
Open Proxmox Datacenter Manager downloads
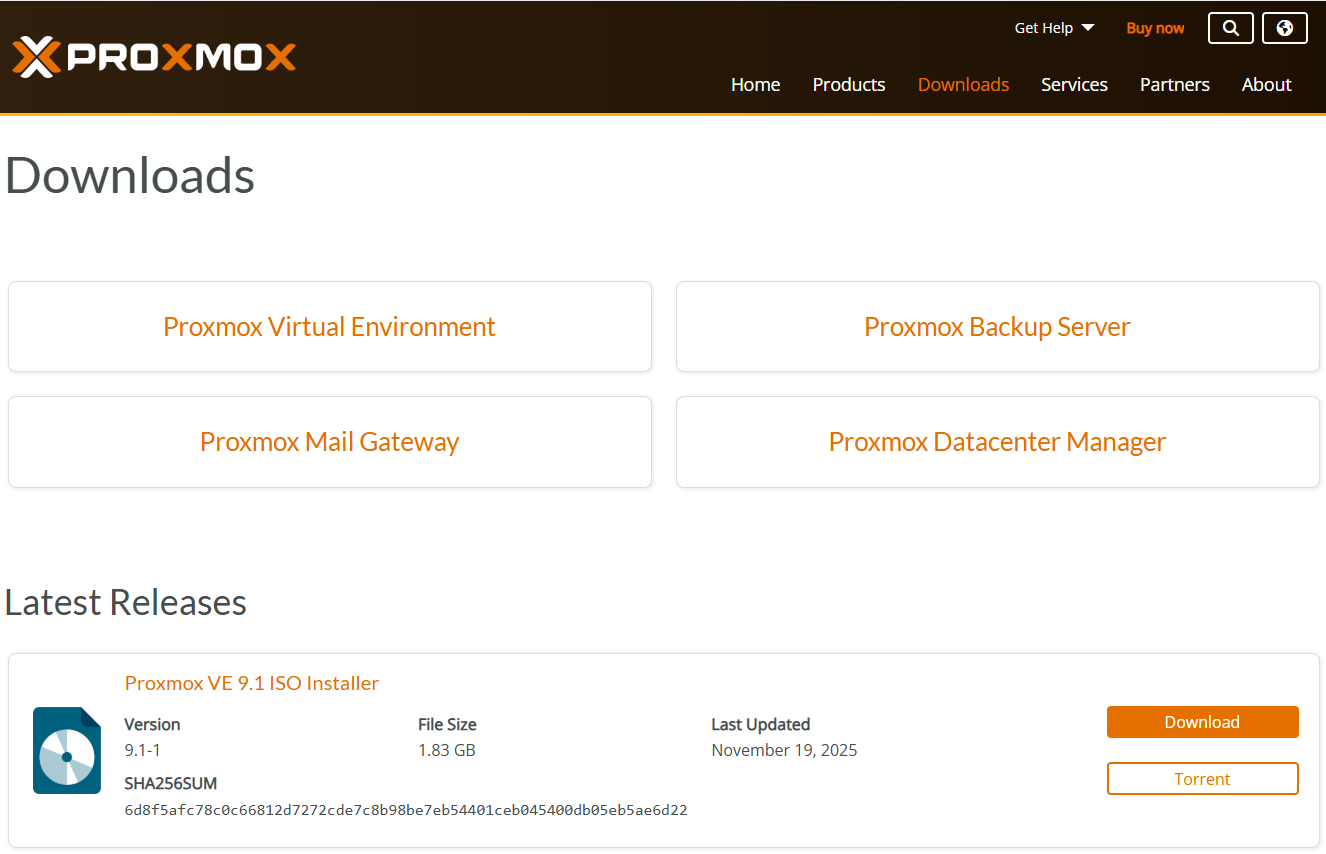pos(997,441)
